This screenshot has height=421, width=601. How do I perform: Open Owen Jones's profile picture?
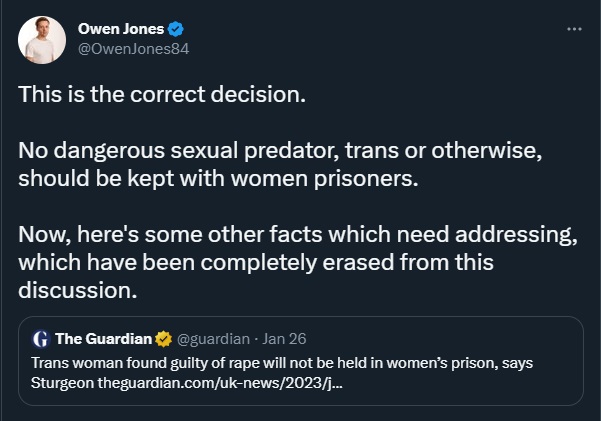(42, 40)
